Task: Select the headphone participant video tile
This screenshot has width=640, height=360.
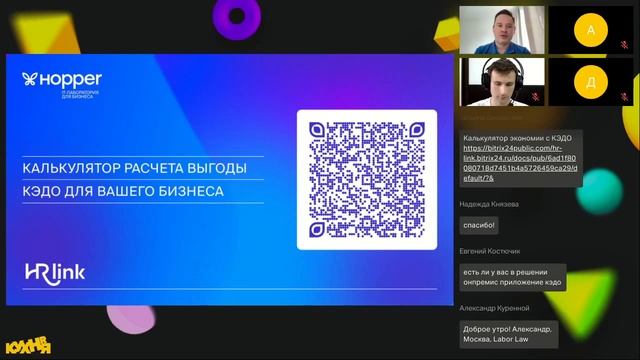Action: [x=502, y=82]
